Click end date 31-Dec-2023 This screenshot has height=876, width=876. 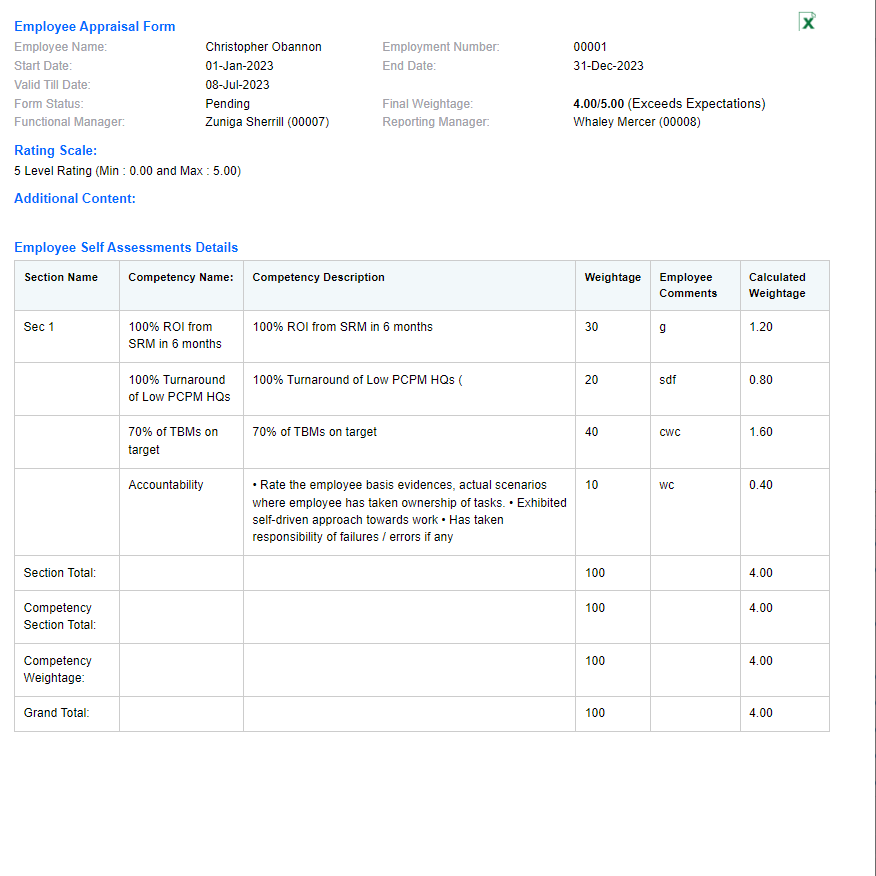[x=608, y=66]
